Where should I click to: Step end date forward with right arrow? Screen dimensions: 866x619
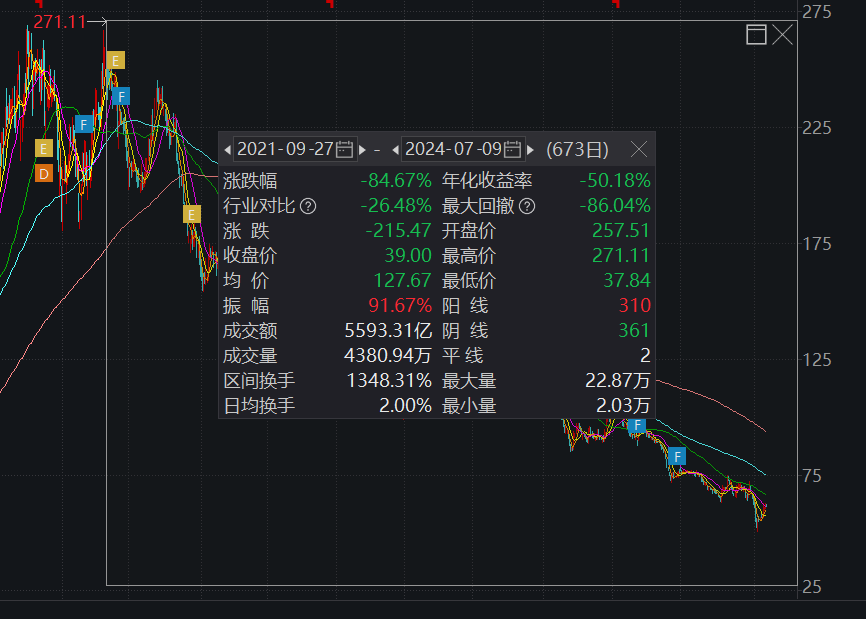pos(530,150)
